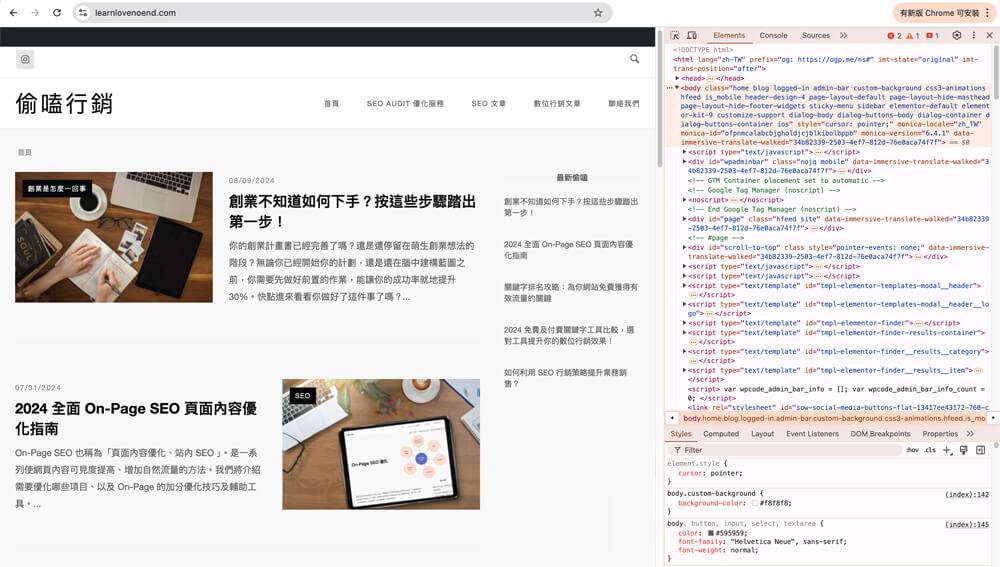Go back using the browser back arrow
The height and width of the screenshot is (567, 1000).
[x=13, y=13]
